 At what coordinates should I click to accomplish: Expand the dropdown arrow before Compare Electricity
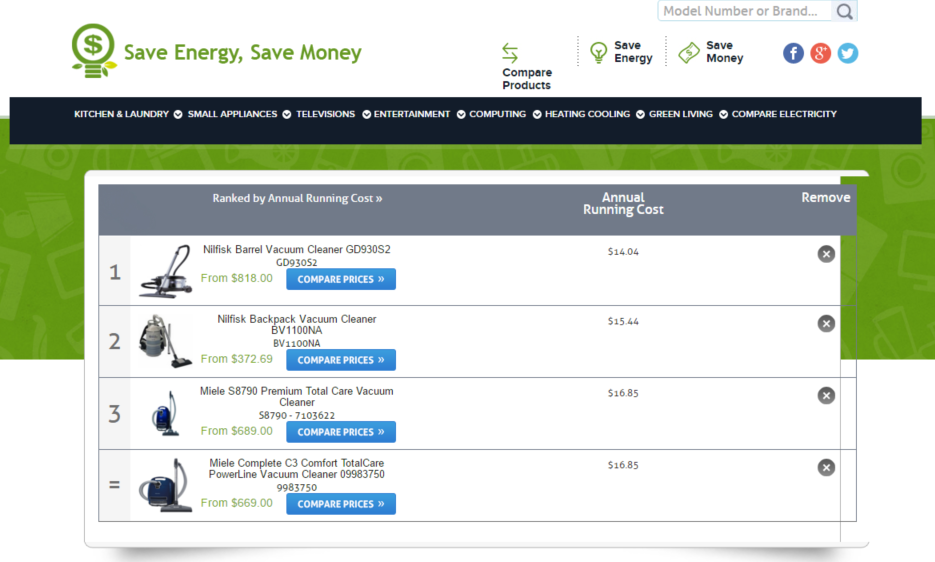(x=723, y=115)
